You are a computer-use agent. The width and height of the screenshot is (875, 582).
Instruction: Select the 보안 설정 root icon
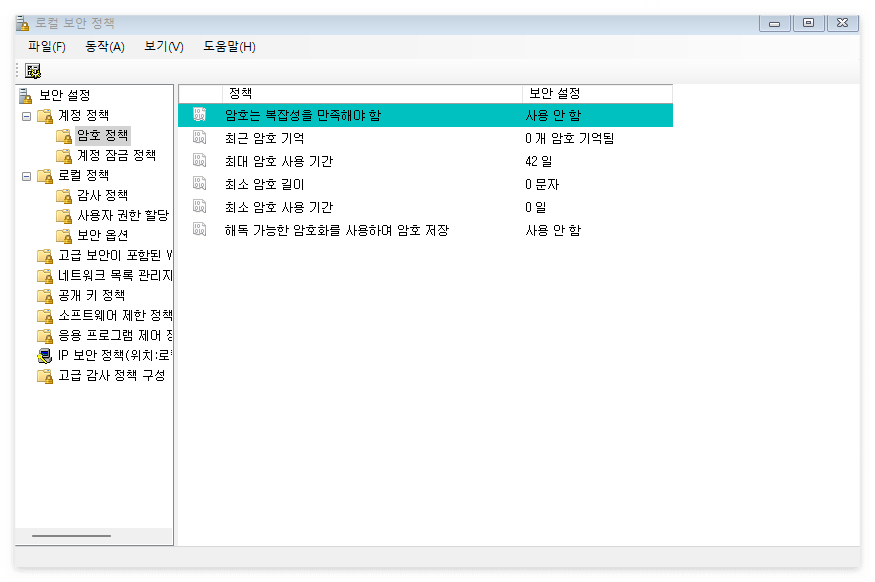point(25,96)
